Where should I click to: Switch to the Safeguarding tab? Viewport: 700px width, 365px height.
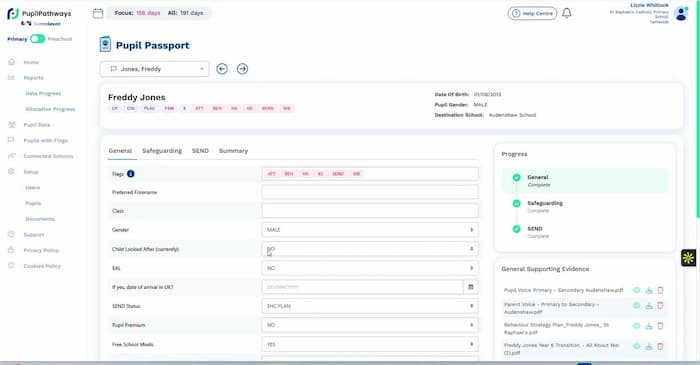tap(162, 151)
